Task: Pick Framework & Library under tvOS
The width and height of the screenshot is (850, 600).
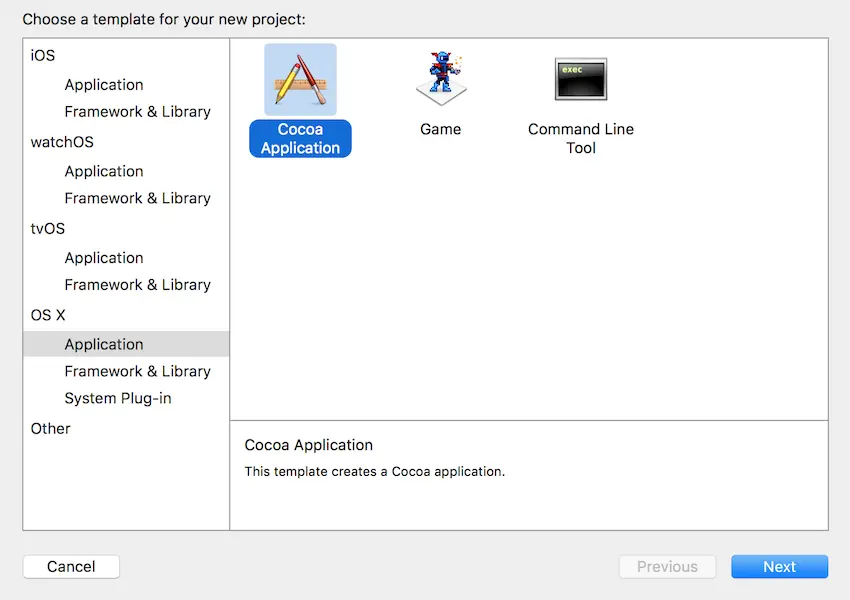Action: click(138, 285)
